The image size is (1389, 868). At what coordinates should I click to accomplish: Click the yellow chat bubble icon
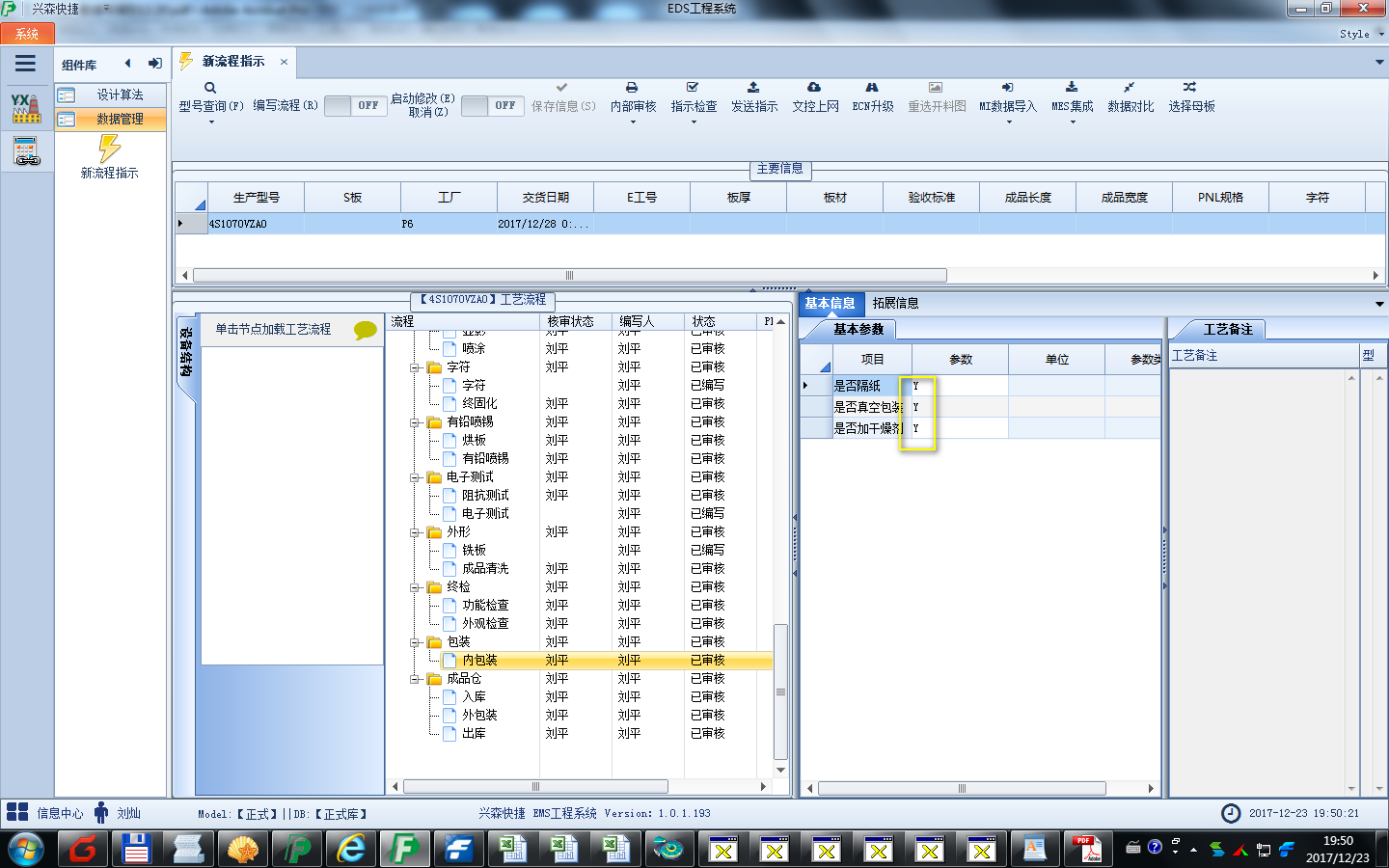tap(366, 330)
